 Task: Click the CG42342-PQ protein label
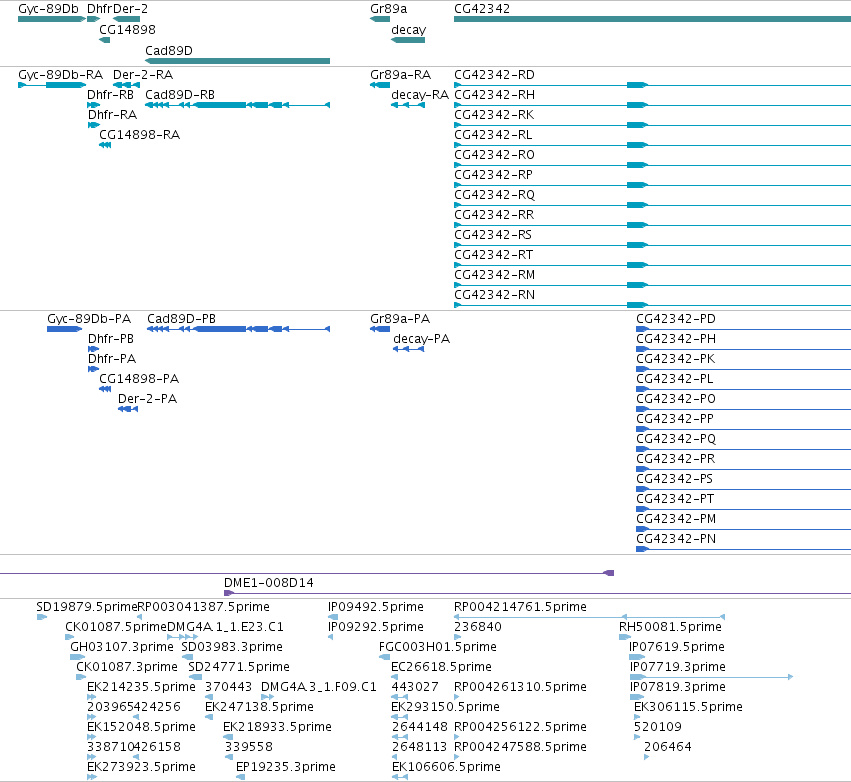point(676,438)
